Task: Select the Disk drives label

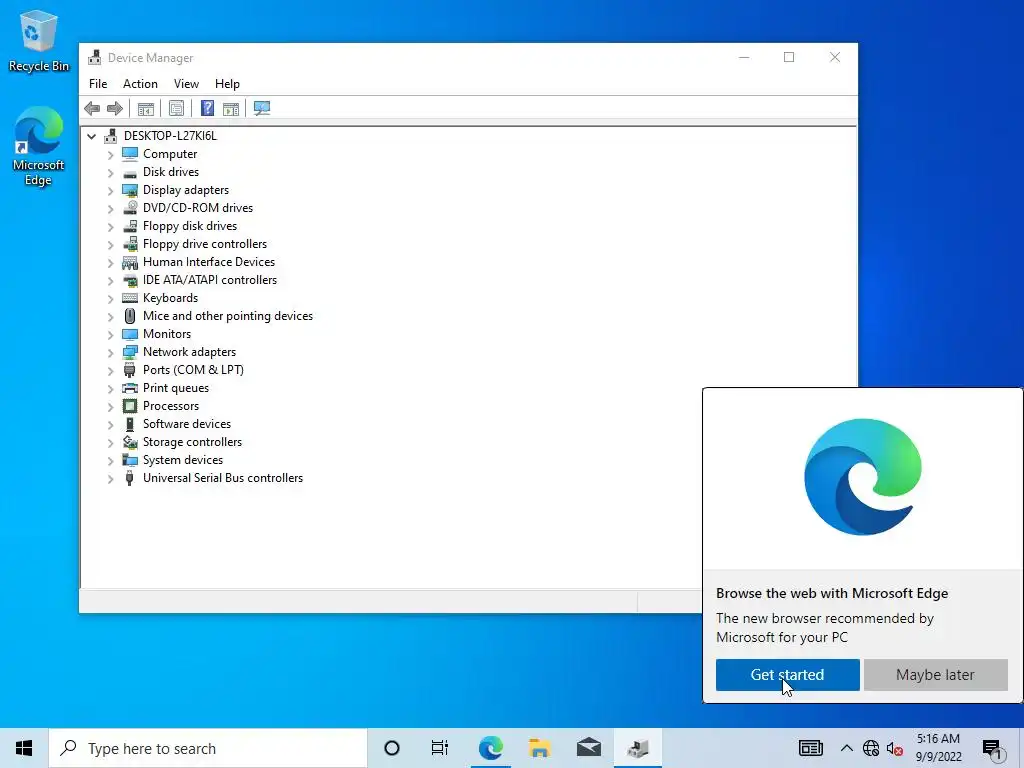Action: (171, 172)
